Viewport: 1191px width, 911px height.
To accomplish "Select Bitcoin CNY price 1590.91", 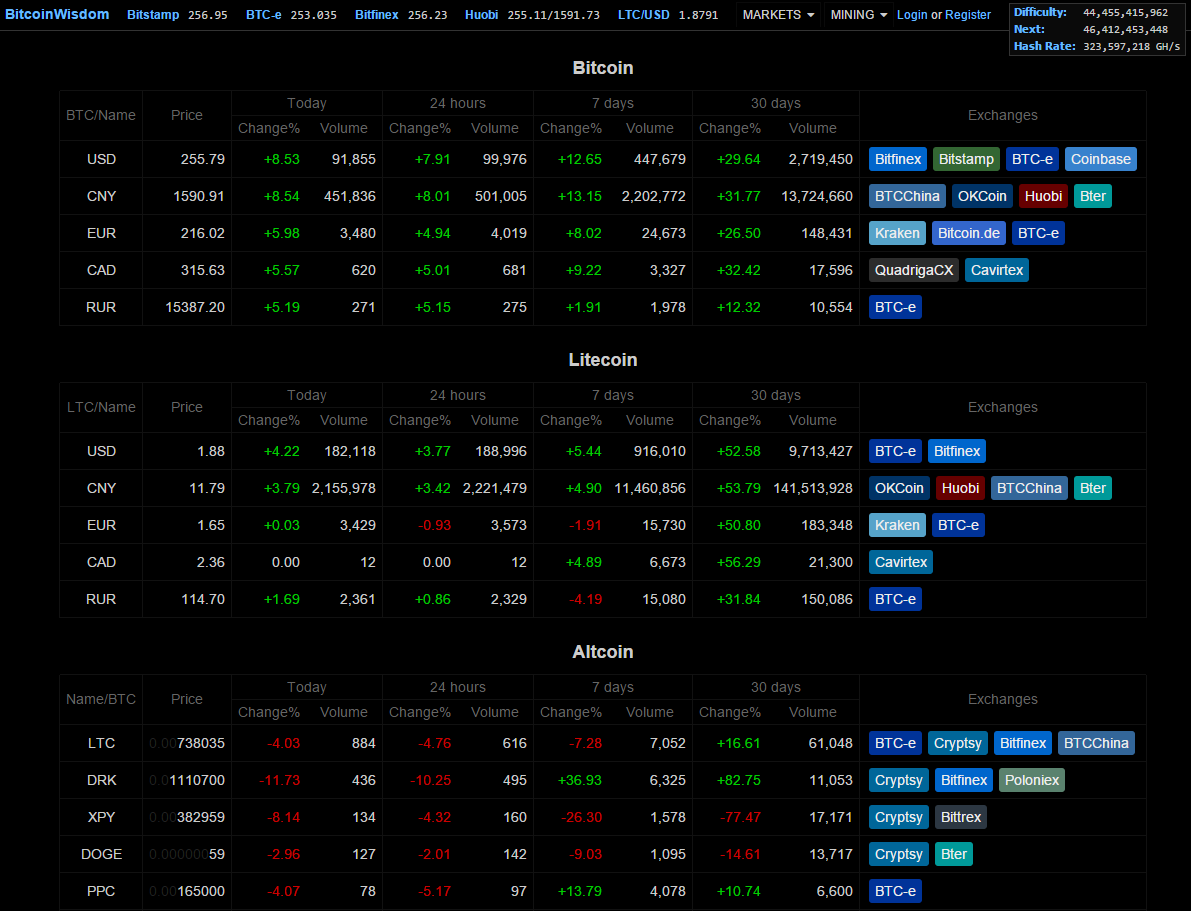I will tap(199, 196).
